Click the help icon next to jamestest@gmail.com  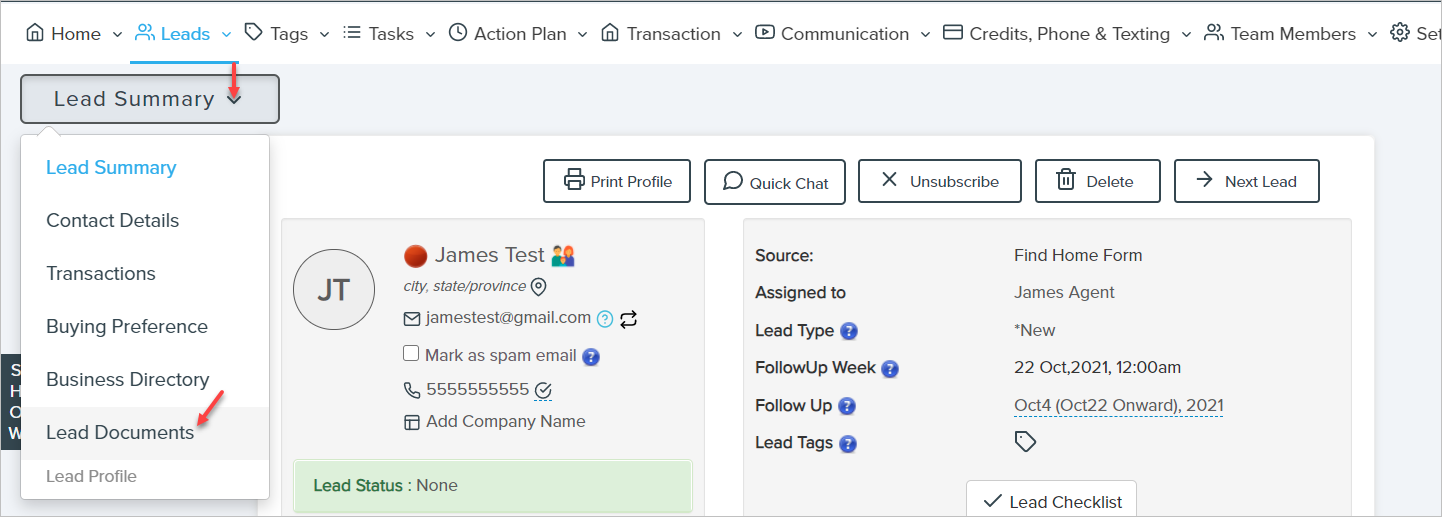pyautogui.click(x=604, y=319)
